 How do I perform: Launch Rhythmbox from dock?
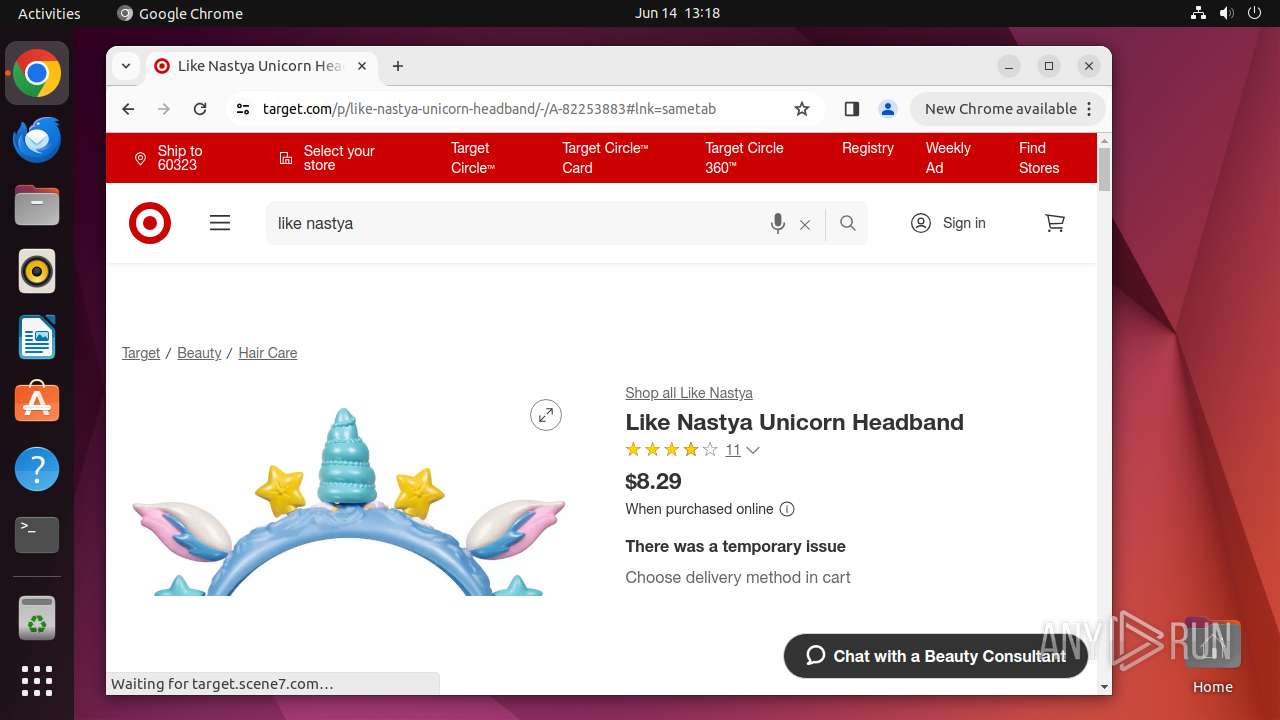pos(37,271)
